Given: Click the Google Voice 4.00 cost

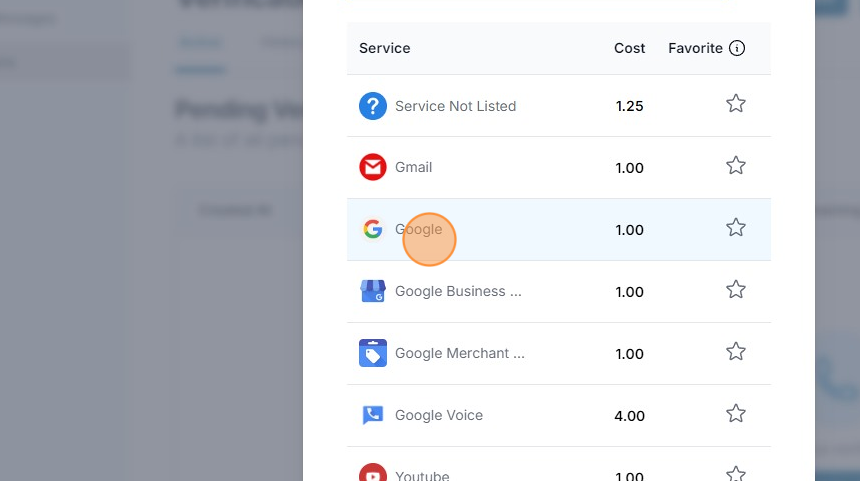Looking at the screenshot, I should (x=629, y=416).
